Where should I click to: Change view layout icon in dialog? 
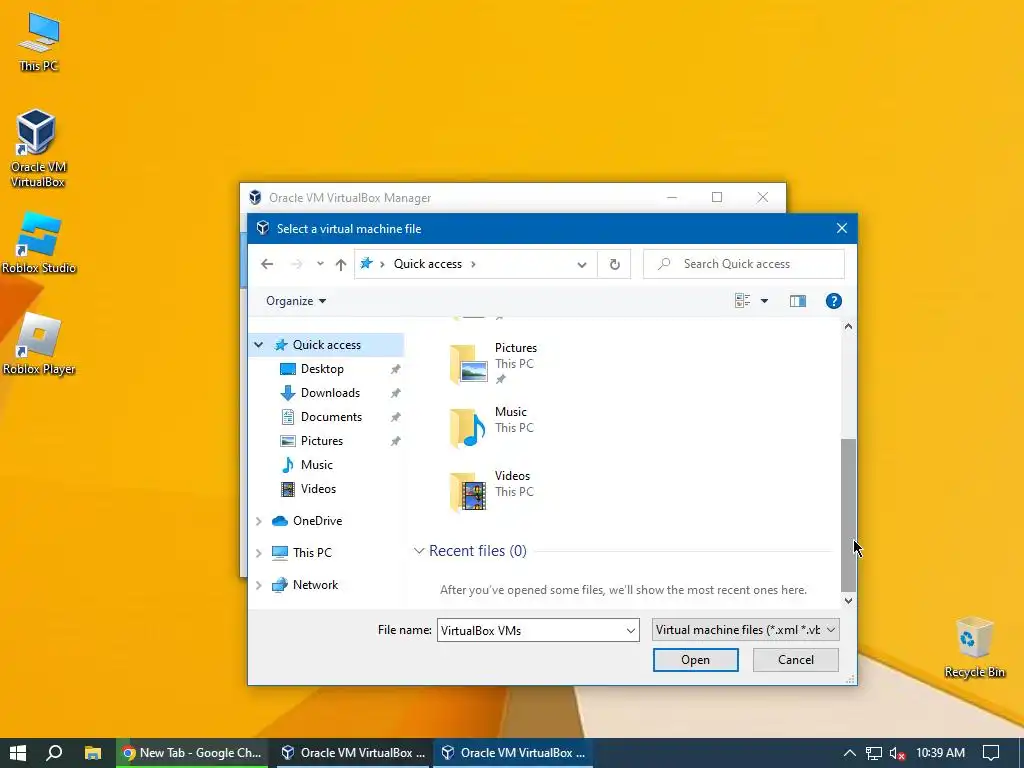743,301
